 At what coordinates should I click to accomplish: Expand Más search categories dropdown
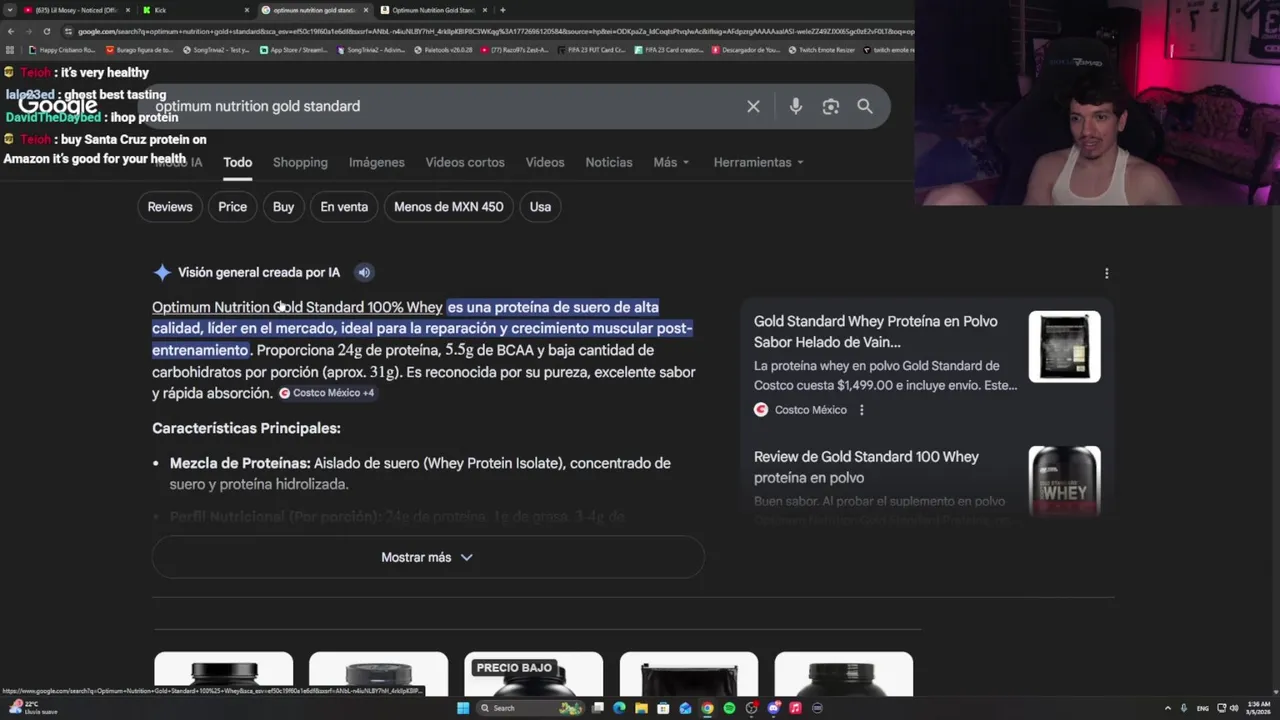pyautogui.click(x=671, y=162)
